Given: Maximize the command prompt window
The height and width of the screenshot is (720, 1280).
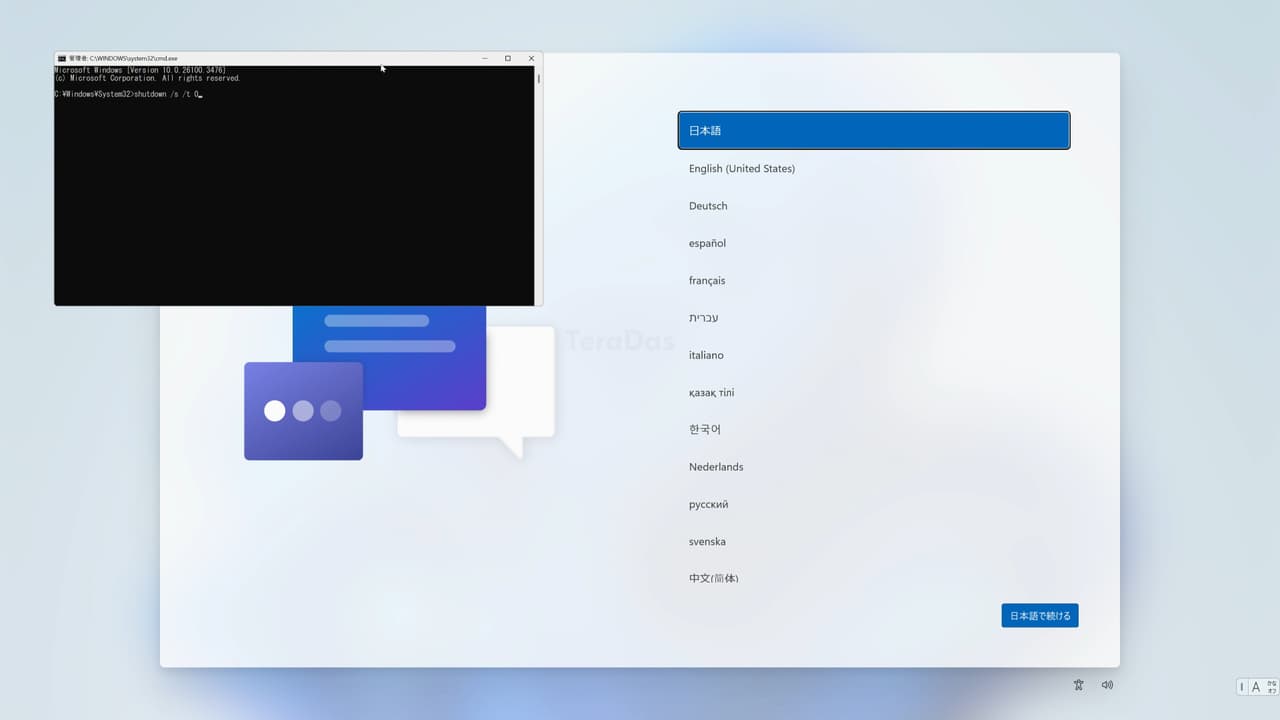Looking at the screenshot, I should (508, 58).
